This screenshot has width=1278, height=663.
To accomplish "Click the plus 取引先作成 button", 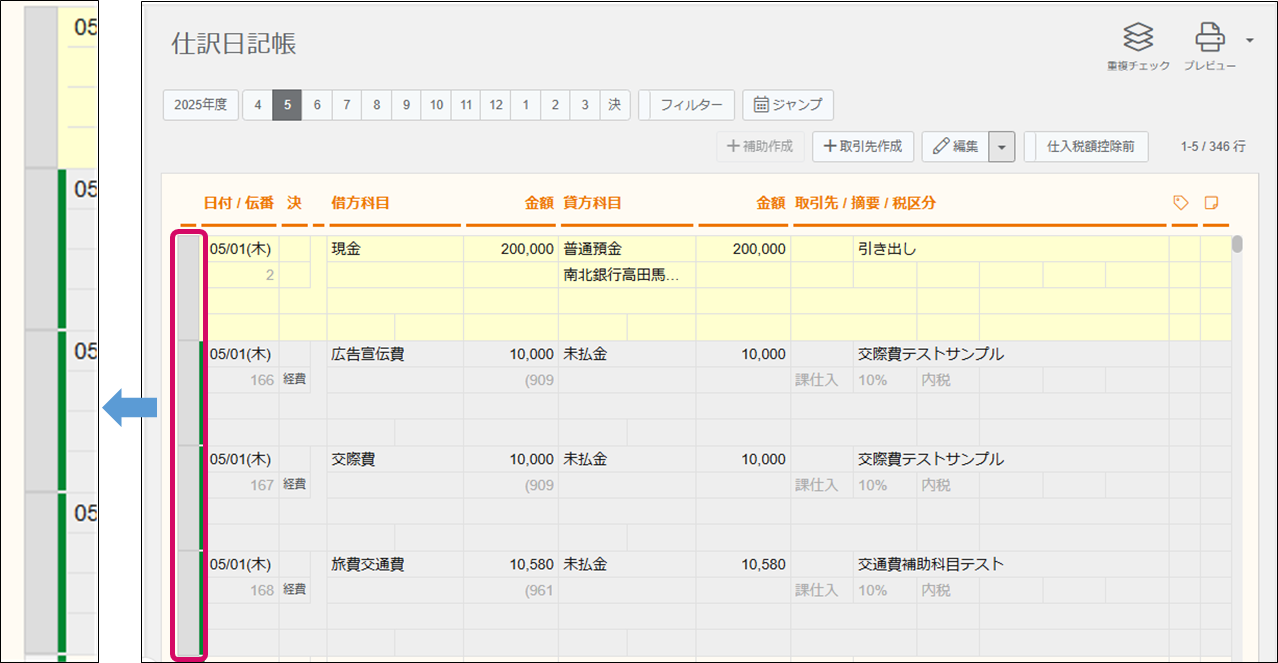I will tap(862, 147).
